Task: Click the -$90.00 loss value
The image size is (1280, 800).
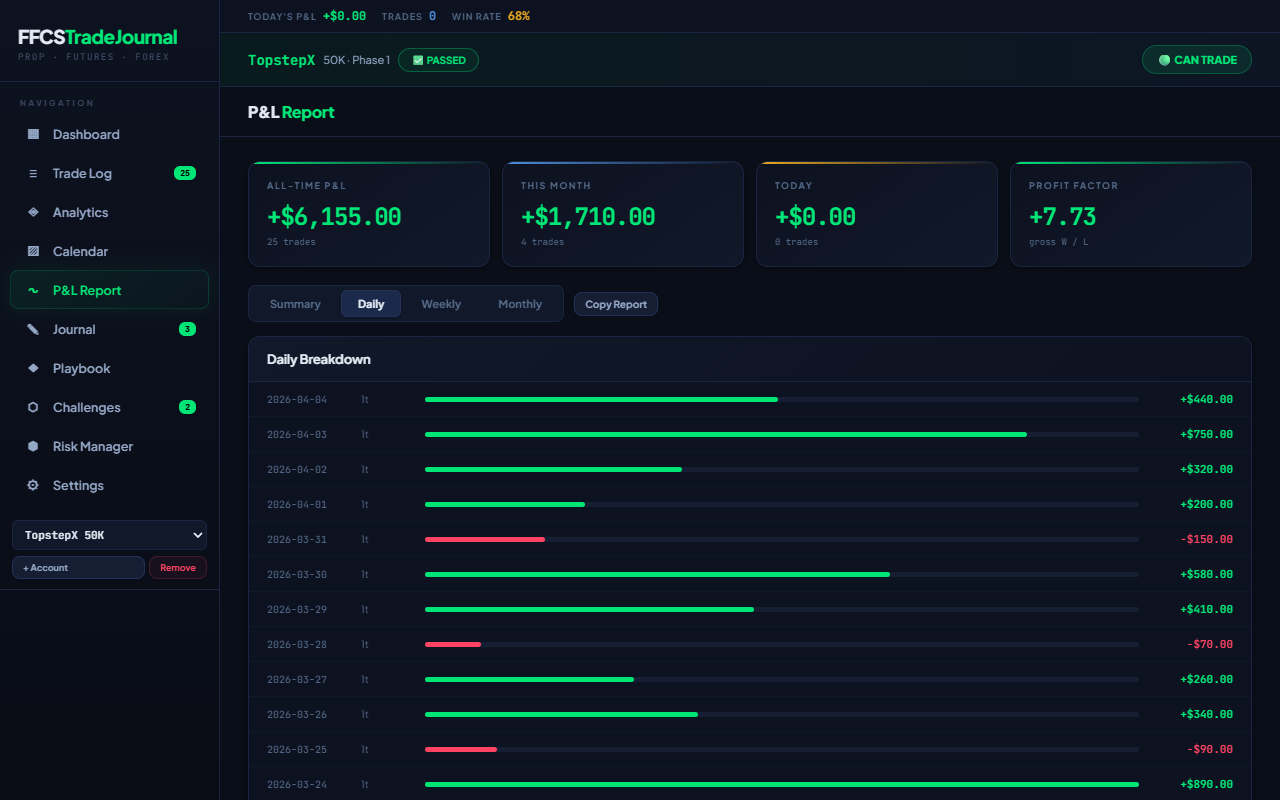Action: pyautogui.click(x=1210, y=749)
